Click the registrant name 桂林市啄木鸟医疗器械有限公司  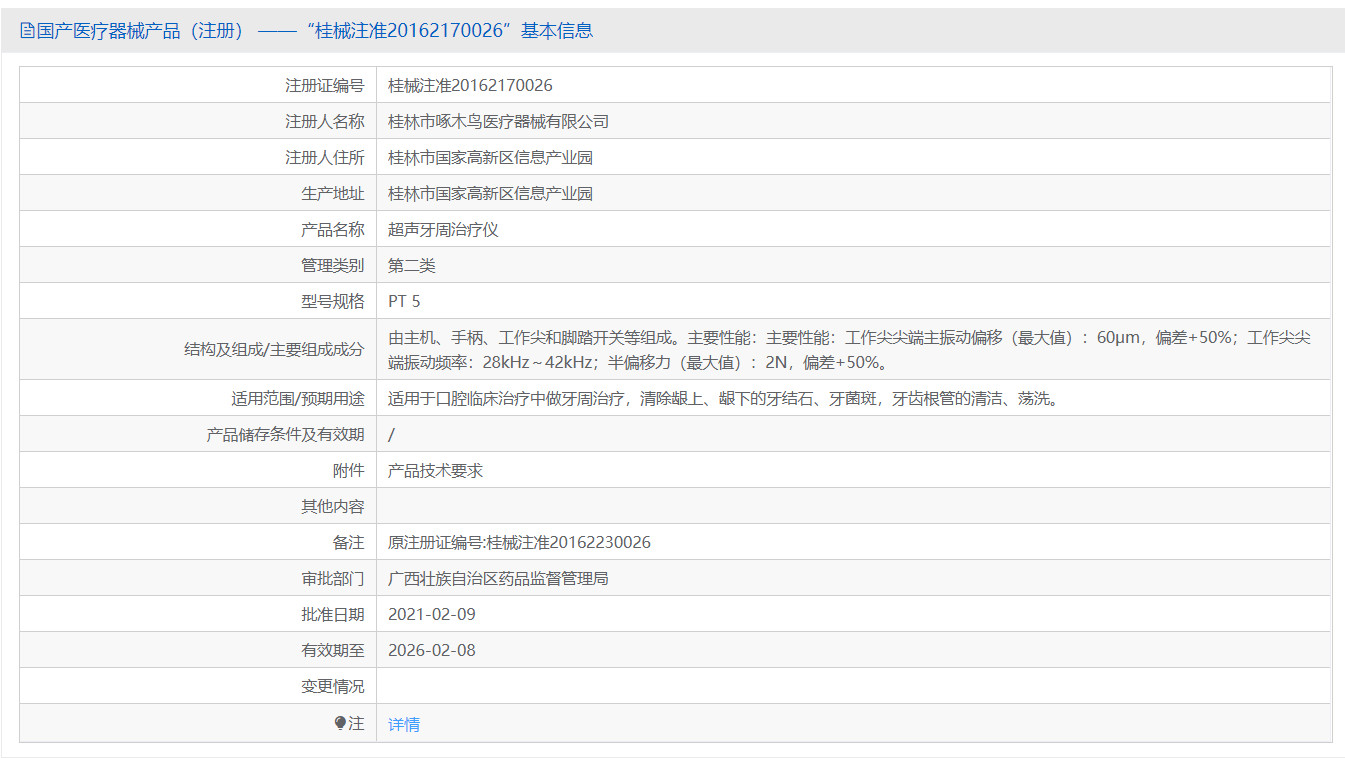point(498,121)
